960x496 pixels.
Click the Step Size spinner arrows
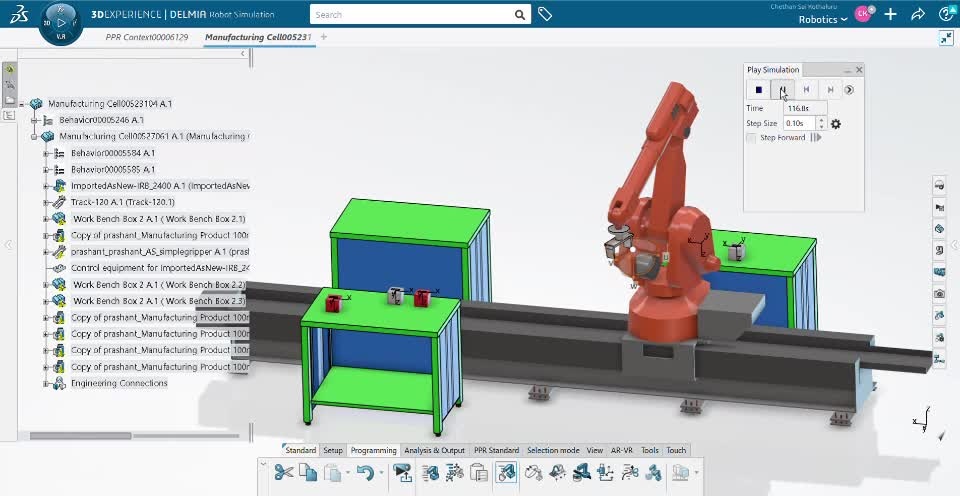[x=822, y=123]
